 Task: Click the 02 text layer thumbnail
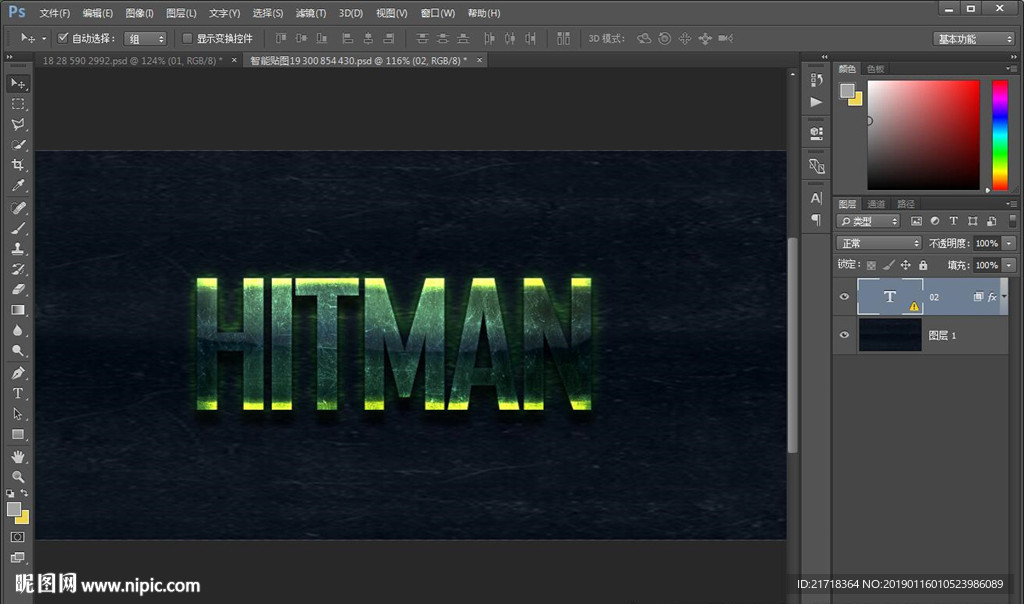889,296
